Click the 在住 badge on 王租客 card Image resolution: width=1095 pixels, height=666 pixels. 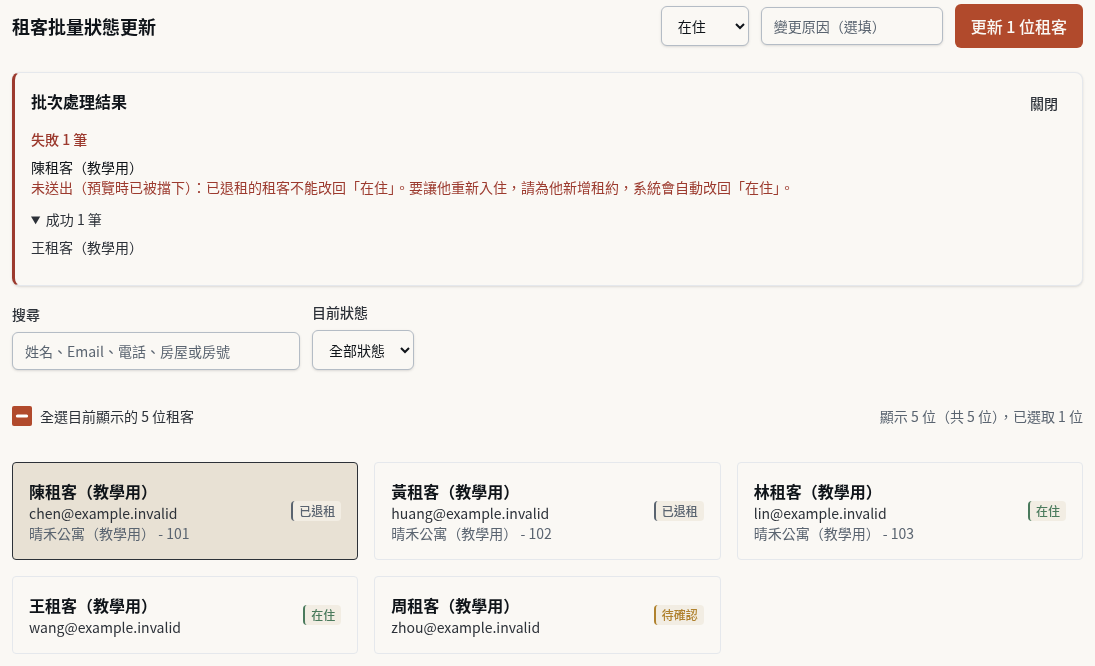[x=321, y=615]
